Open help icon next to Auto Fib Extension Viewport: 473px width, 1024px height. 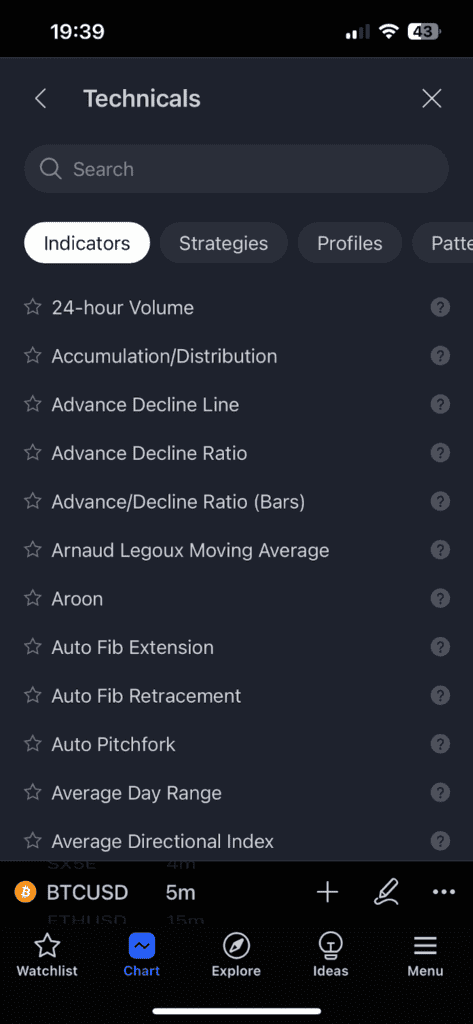[440, 647]
